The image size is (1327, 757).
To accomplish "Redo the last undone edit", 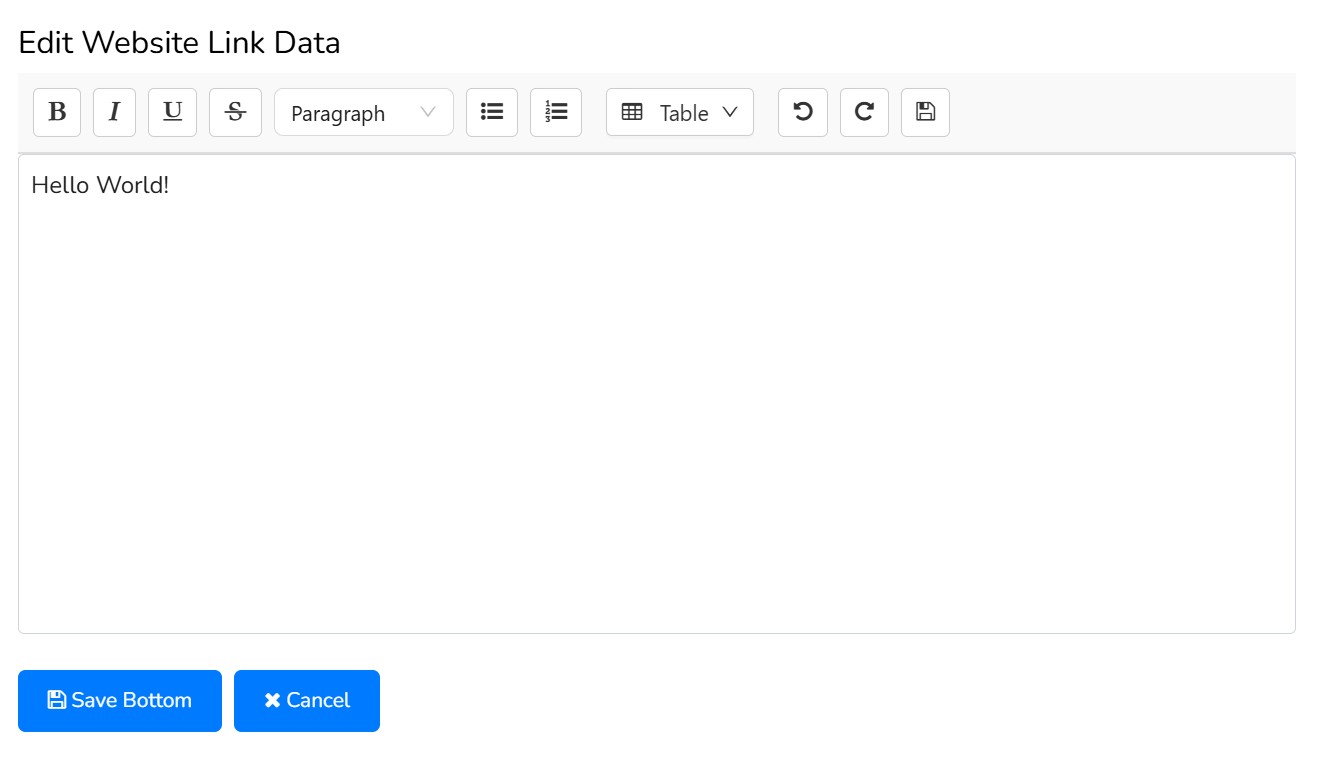I will 864,112.
